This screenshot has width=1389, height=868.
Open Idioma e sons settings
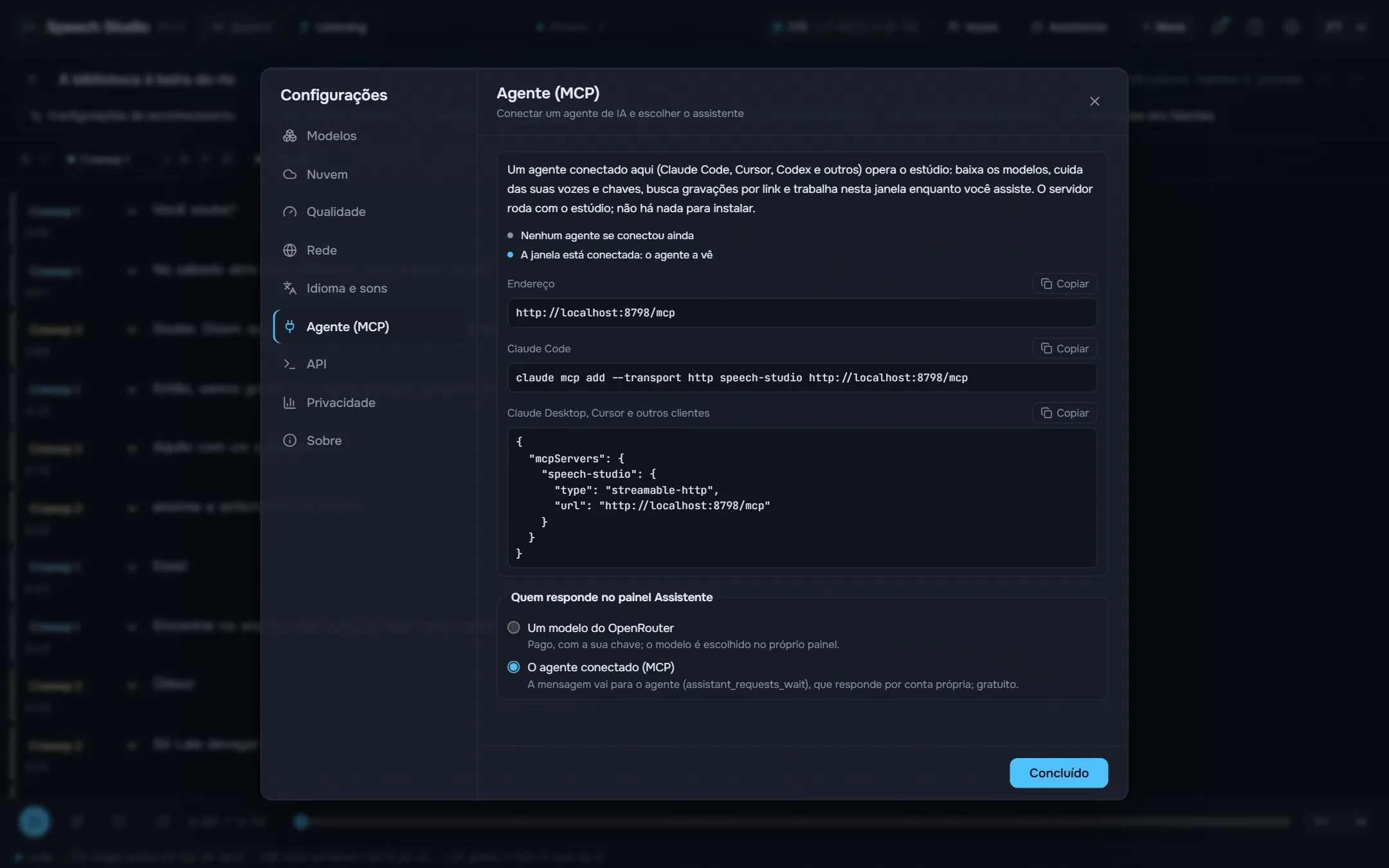(x=369, y=288)
